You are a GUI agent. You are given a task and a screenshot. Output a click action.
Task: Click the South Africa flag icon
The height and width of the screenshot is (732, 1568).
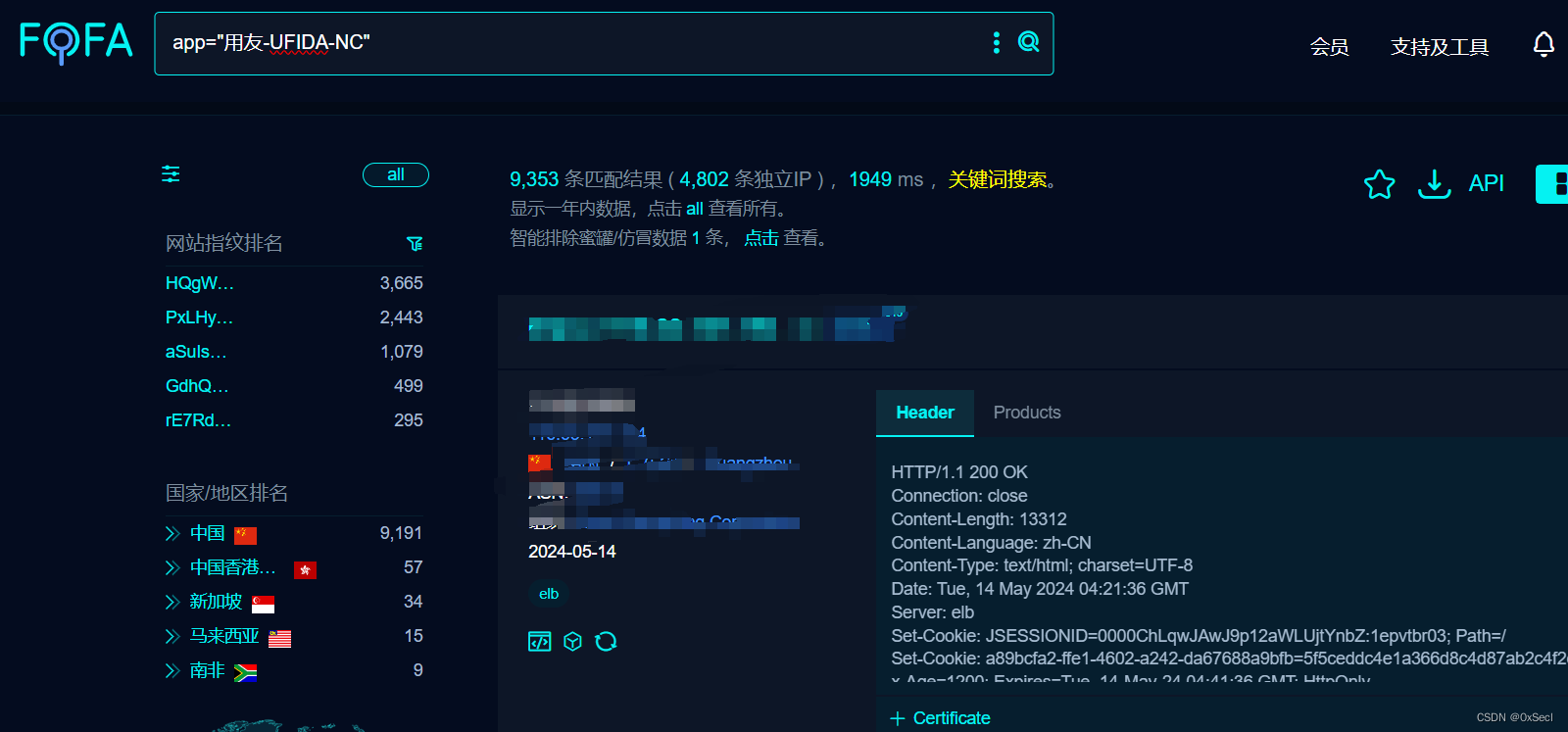coord(245,672)
